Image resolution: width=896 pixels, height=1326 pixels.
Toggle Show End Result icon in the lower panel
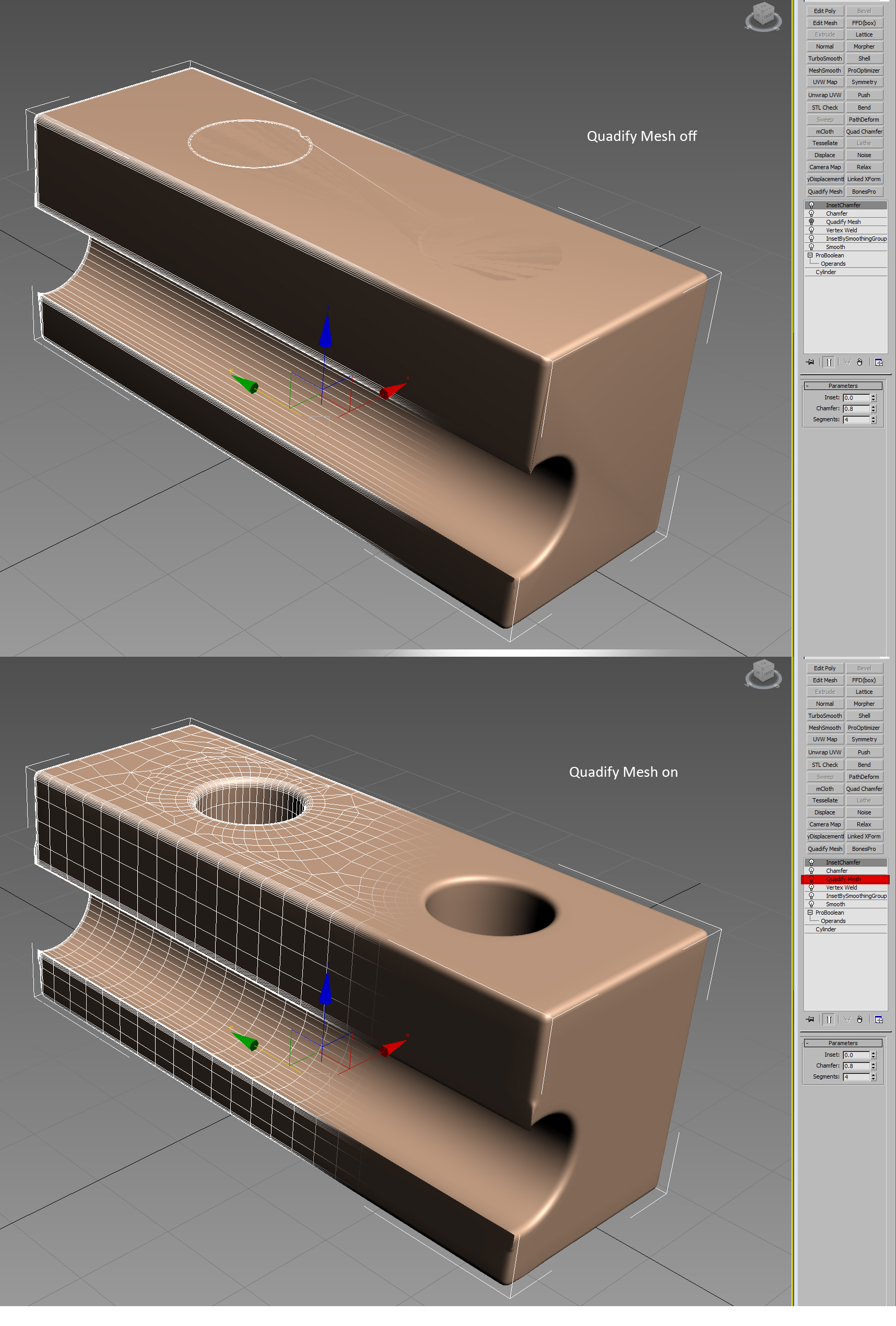point(829,1020)
